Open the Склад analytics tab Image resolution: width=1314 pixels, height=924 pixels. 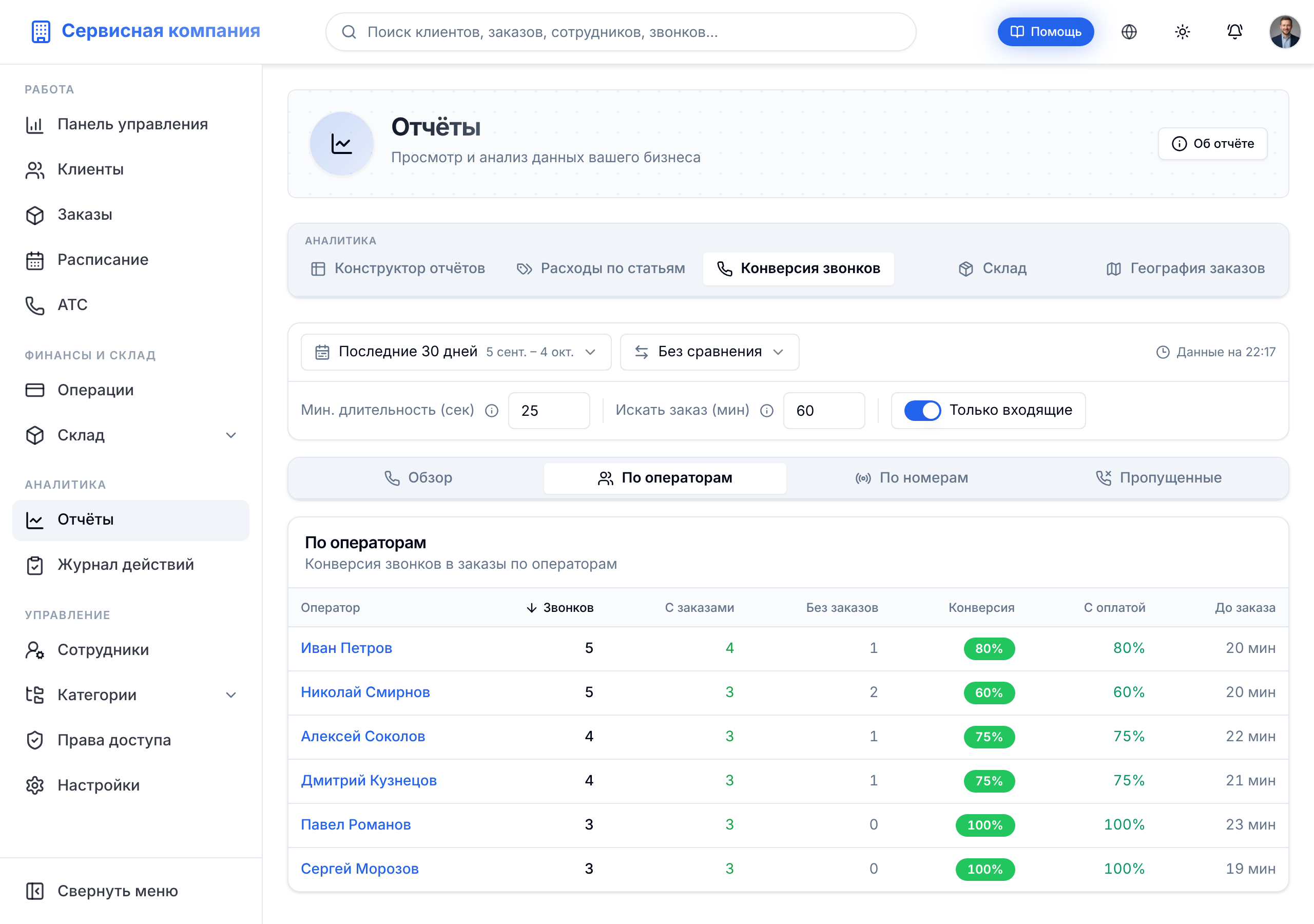993,268
